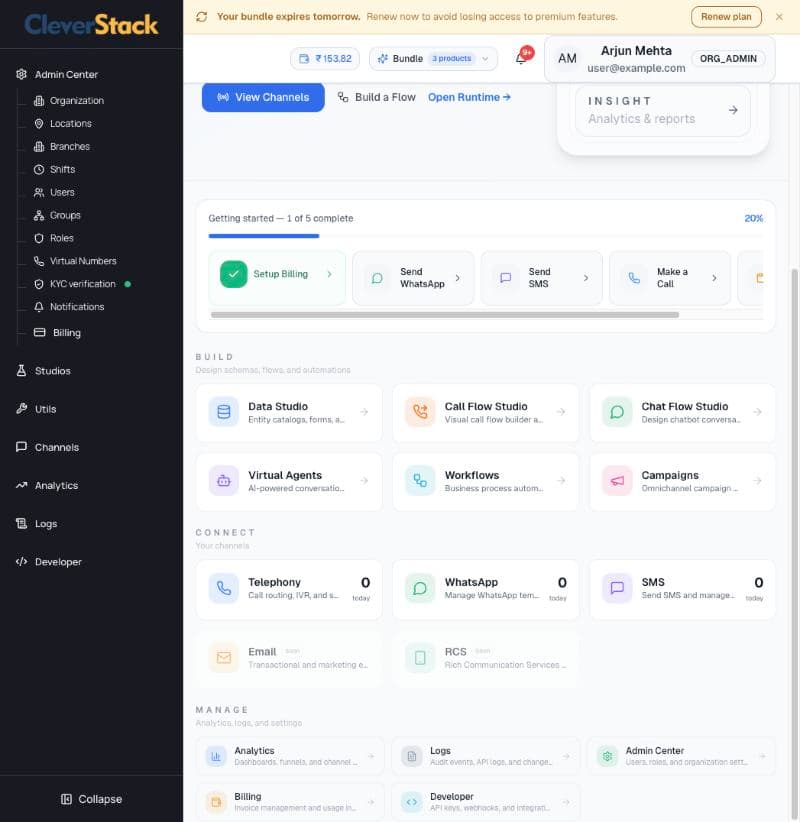Collapse the sidebar with Collapse button
Image resolution: width=800 pixels, height=822 pixels.
coord(91,799)
